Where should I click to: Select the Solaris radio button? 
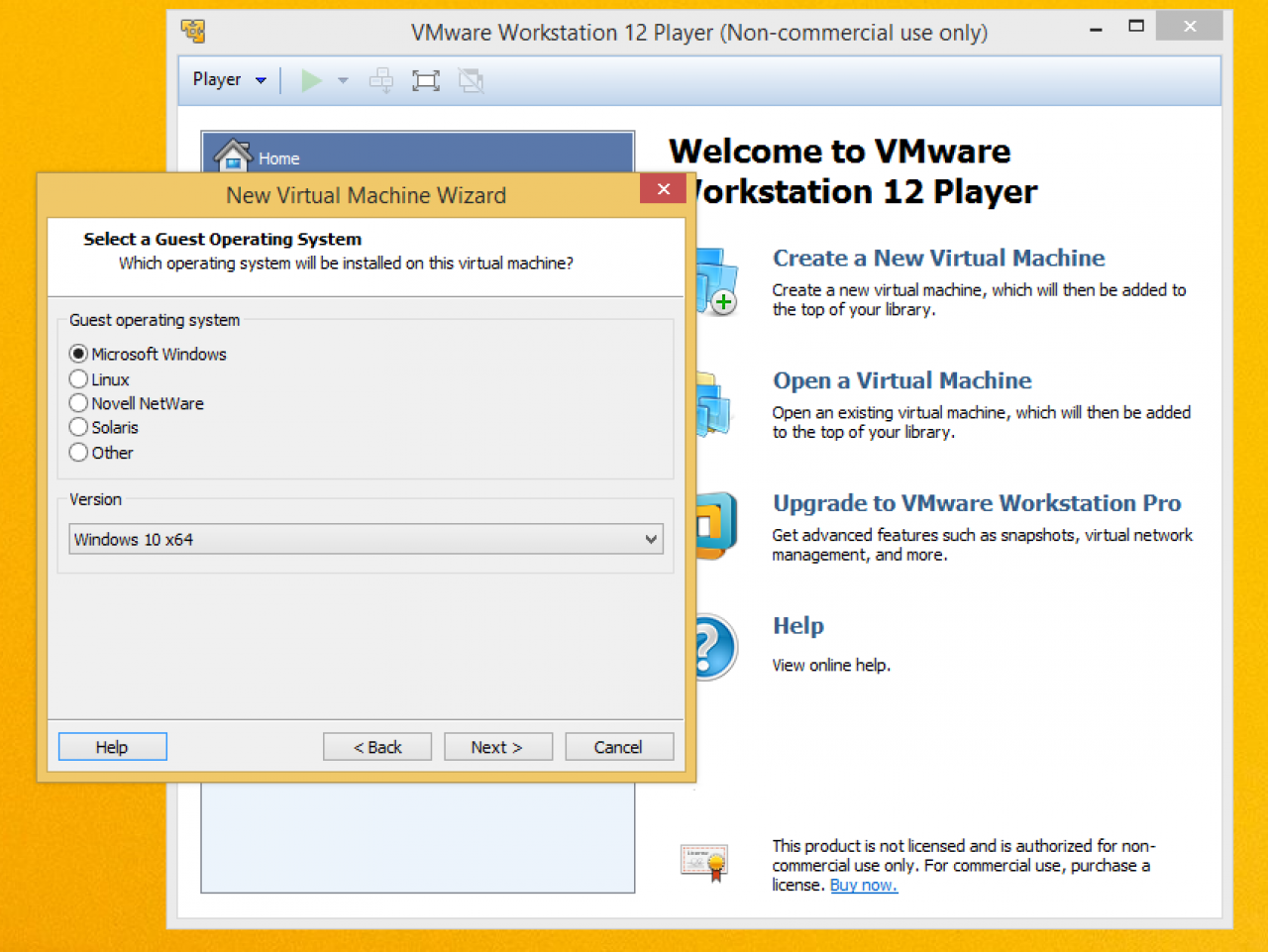(79, 427)
